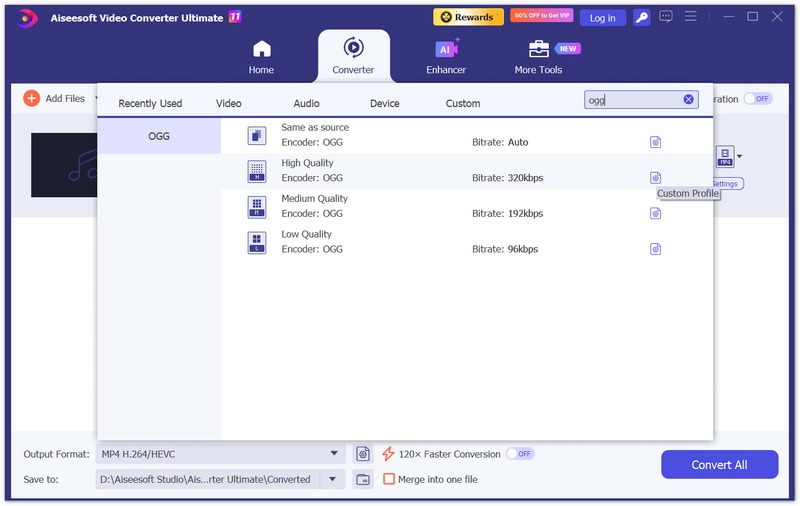Expand the dropdown arrow beside MP4 file icon

click(x=739, y=157)
